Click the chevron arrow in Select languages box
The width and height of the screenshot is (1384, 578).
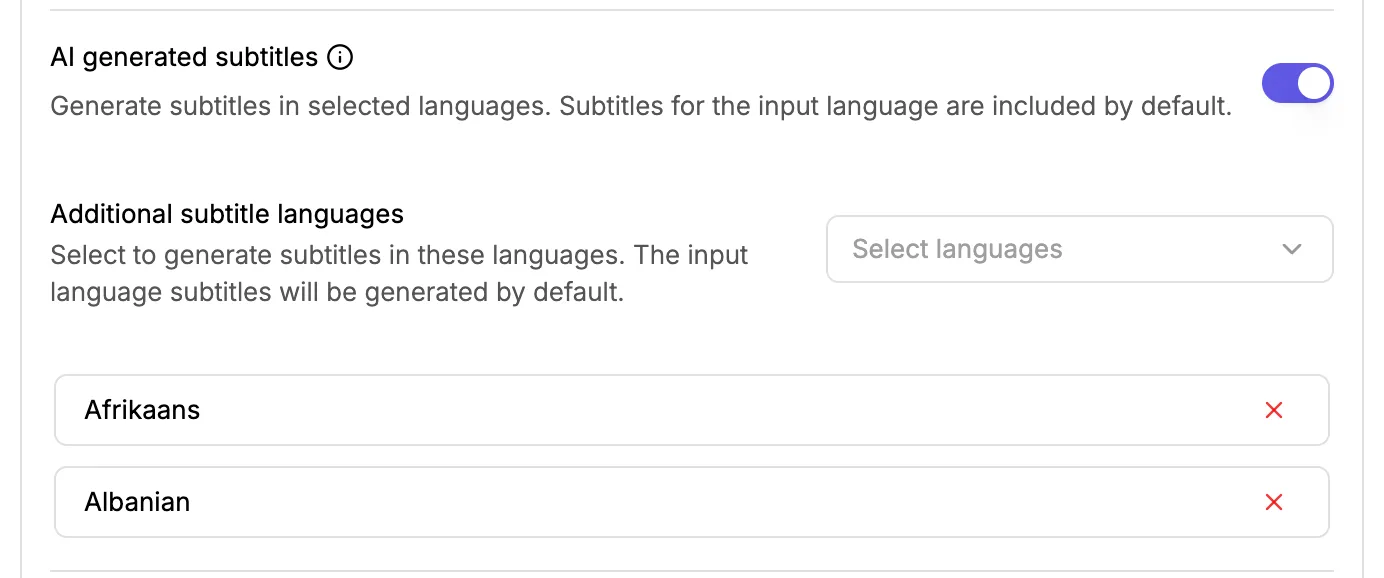[1292, 249]
